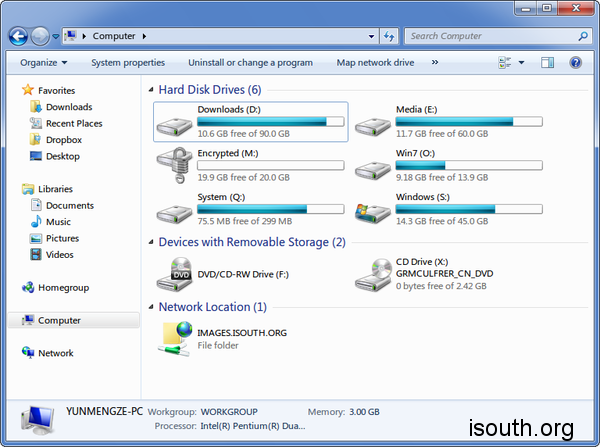The image size is (600, 447).
Task: Open the Encrypted (M:) drive icon
Action: tap(173, 164)
